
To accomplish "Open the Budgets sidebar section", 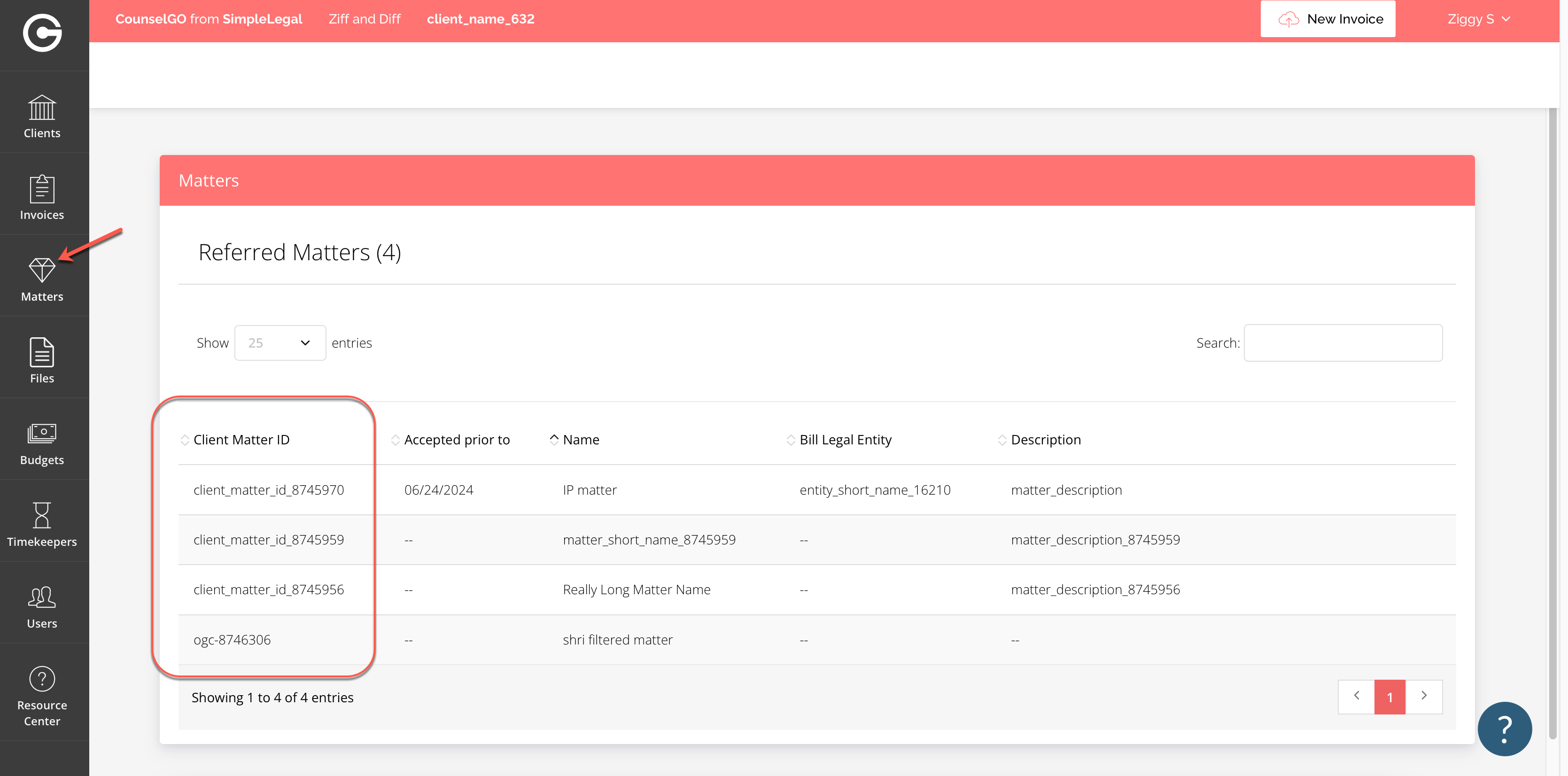I will point(42,443).
